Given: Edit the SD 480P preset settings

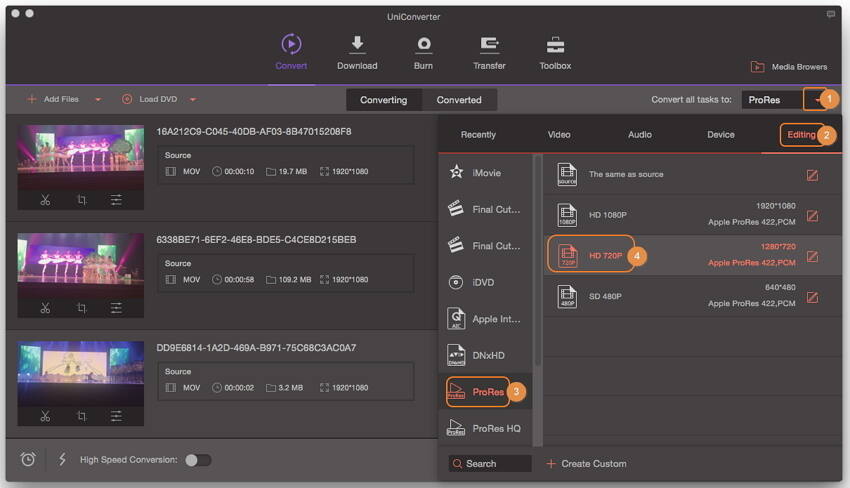Looking at the screenshot, I should (812, 297).
